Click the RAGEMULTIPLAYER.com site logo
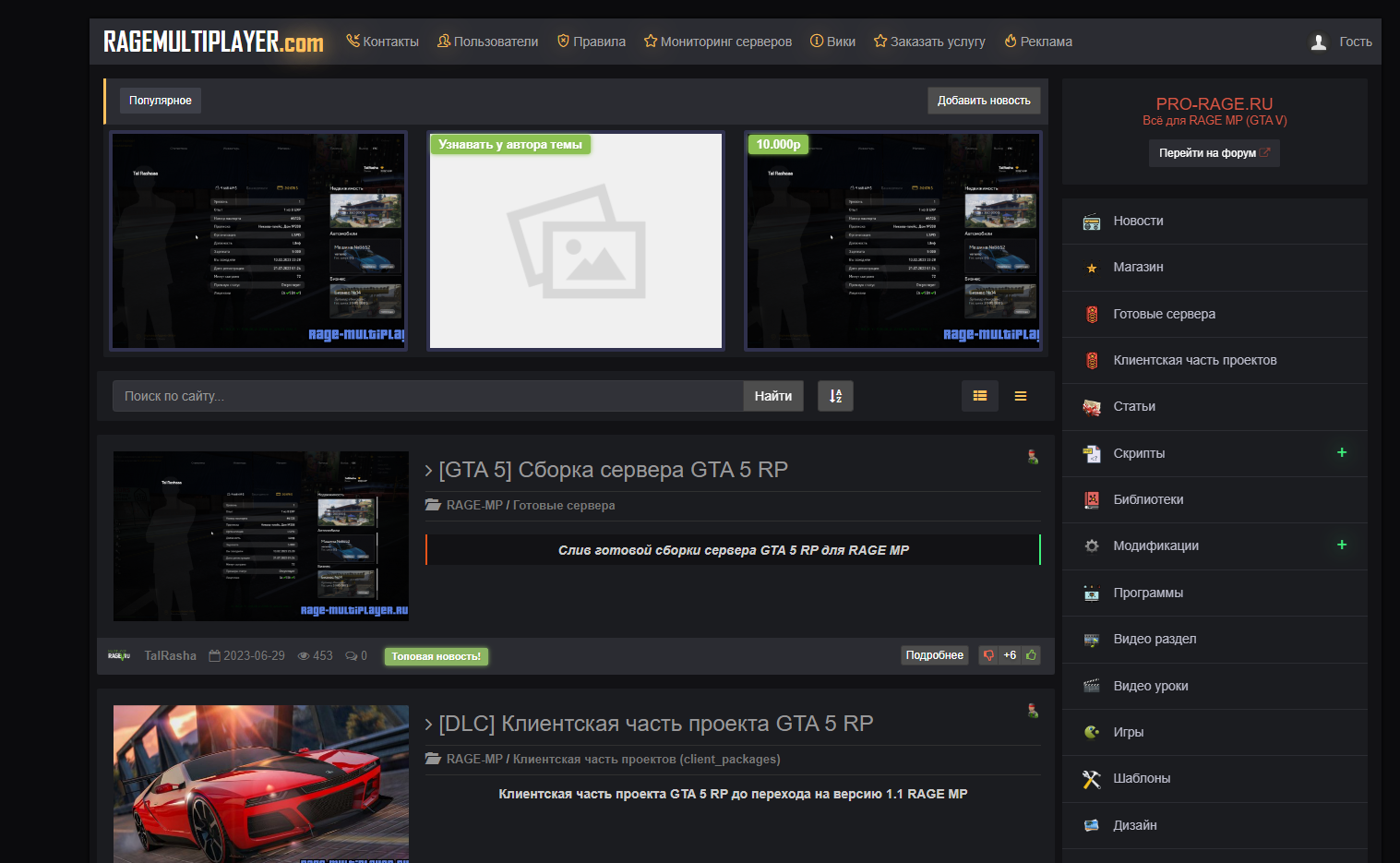Screen dimensions: 1400x863 tap(213, 42)
